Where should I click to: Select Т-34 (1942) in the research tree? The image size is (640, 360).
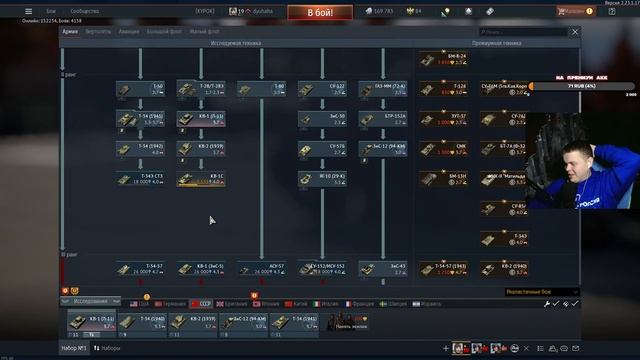[140, 149]
